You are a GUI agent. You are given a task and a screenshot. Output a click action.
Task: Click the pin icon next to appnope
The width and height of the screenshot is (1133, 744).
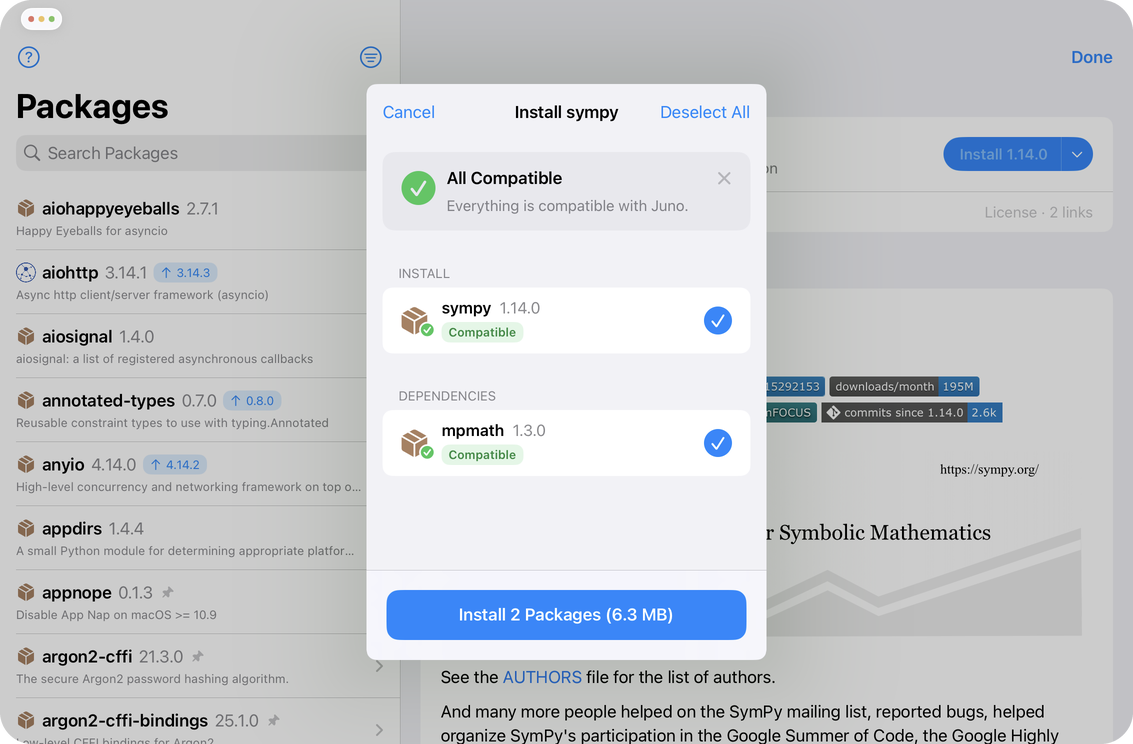coord(168,592)
